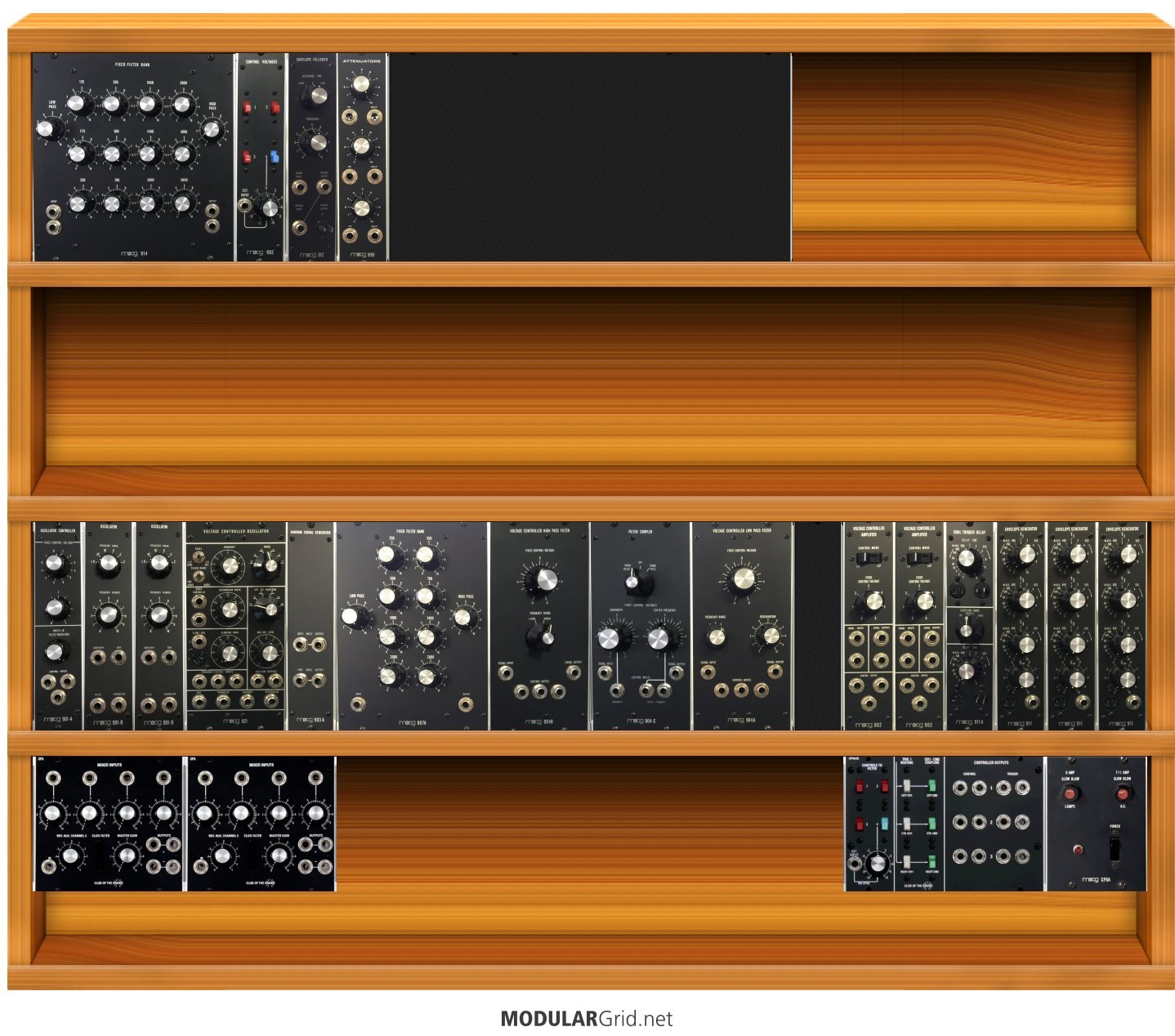The width and height of the screenshot is (1175, 1036).
Task: Select the Signal Output jack on Moog 904A
Action: [775, 672]
